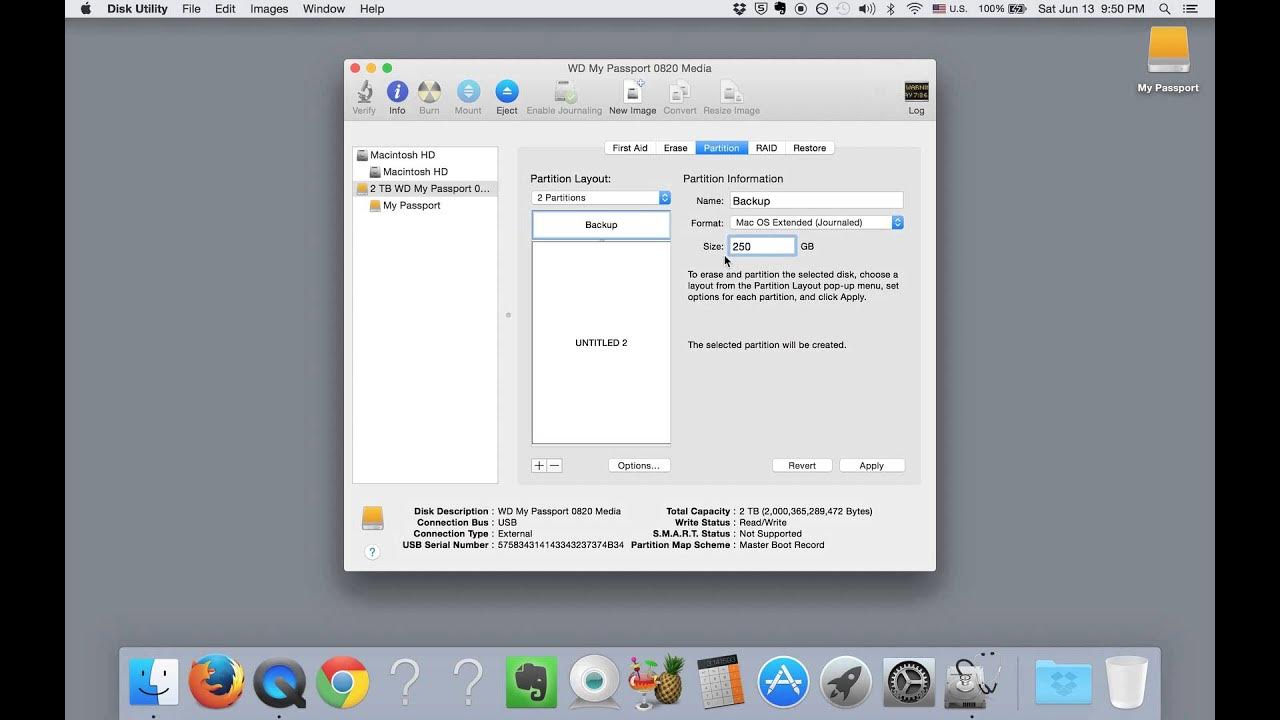Open the Dropbox folder in the Dock

1063,683
